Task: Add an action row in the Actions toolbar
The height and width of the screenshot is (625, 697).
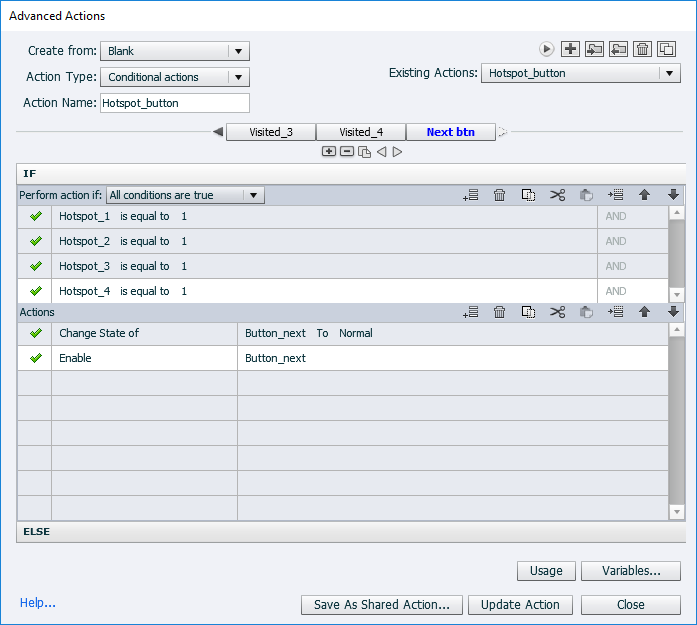Action: coord(470,312)
